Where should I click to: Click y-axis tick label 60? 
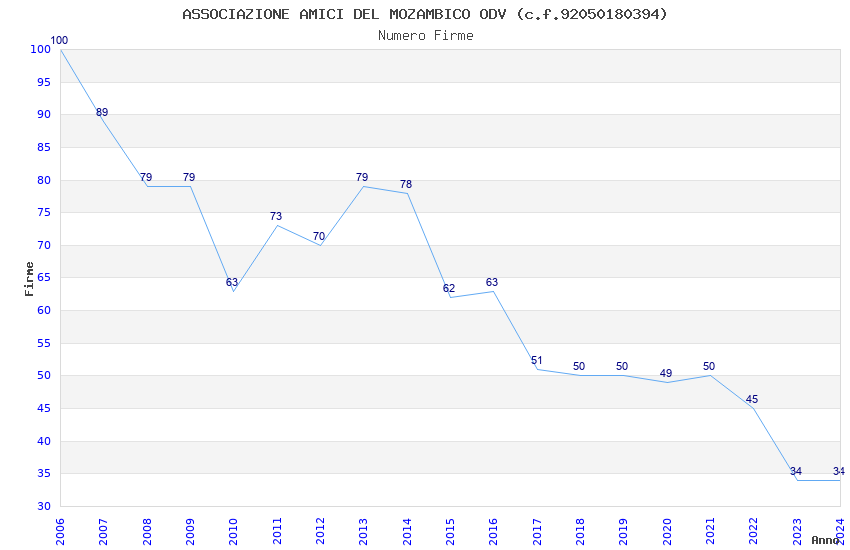pyautogui.click(x=44, y=310)
